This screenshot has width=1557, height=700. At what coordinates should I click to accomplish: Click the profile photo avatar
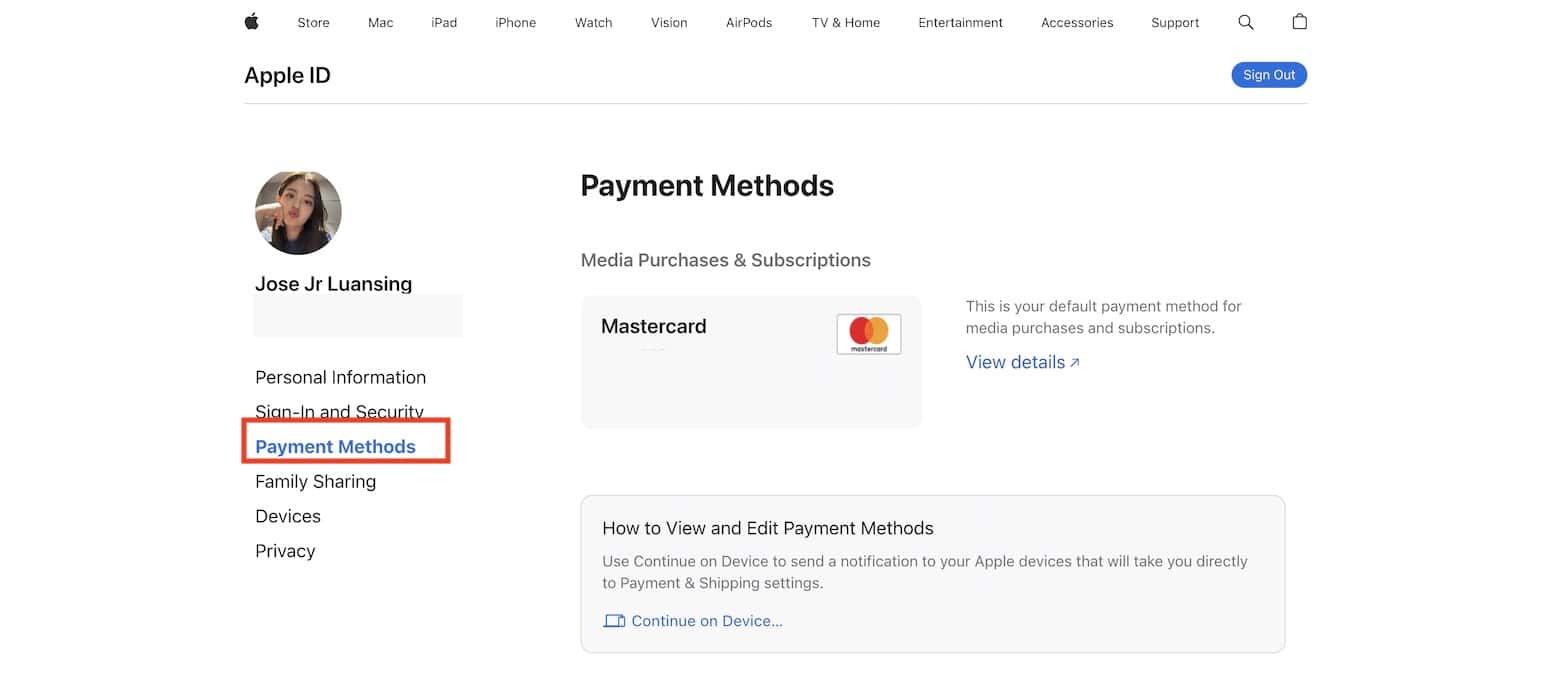point(298,212)
